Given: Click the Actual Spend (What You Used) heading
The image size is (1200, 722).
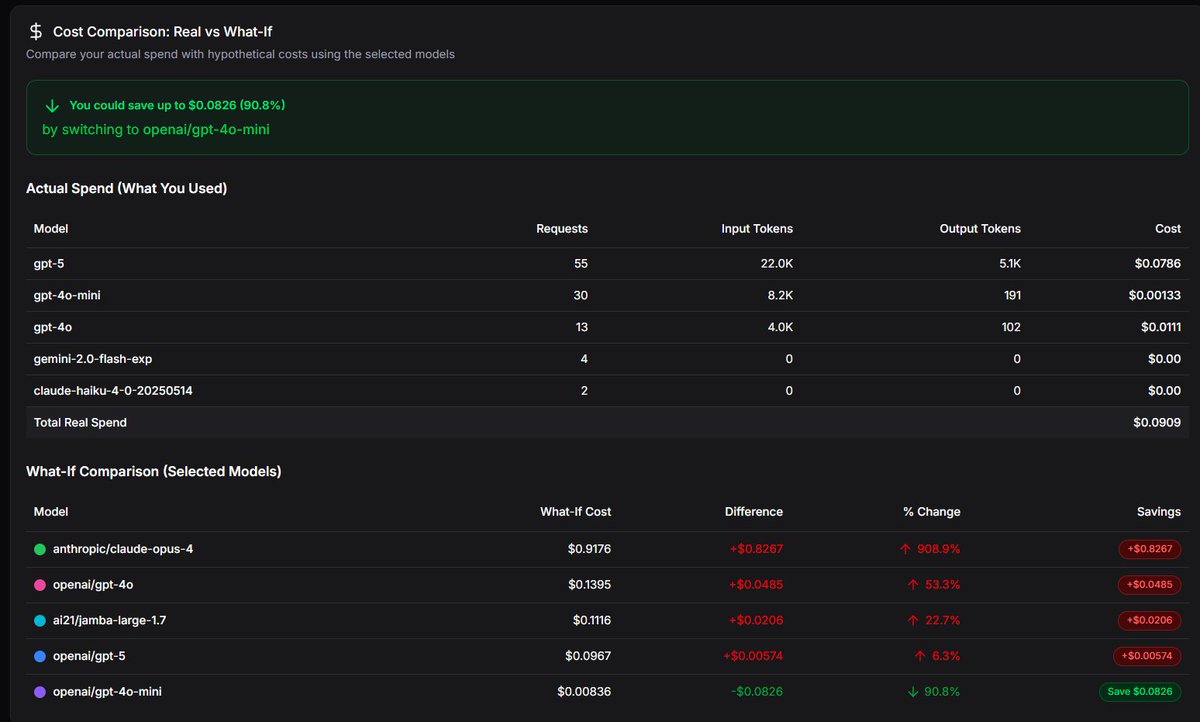Looking at the screenshot, I should click(127, 188).
